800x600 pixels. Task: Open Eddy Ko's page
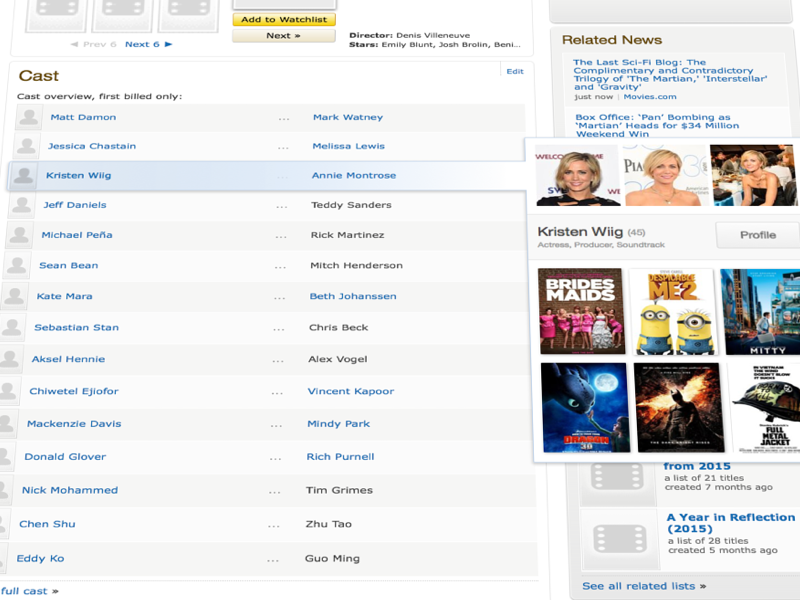(40, 559)
